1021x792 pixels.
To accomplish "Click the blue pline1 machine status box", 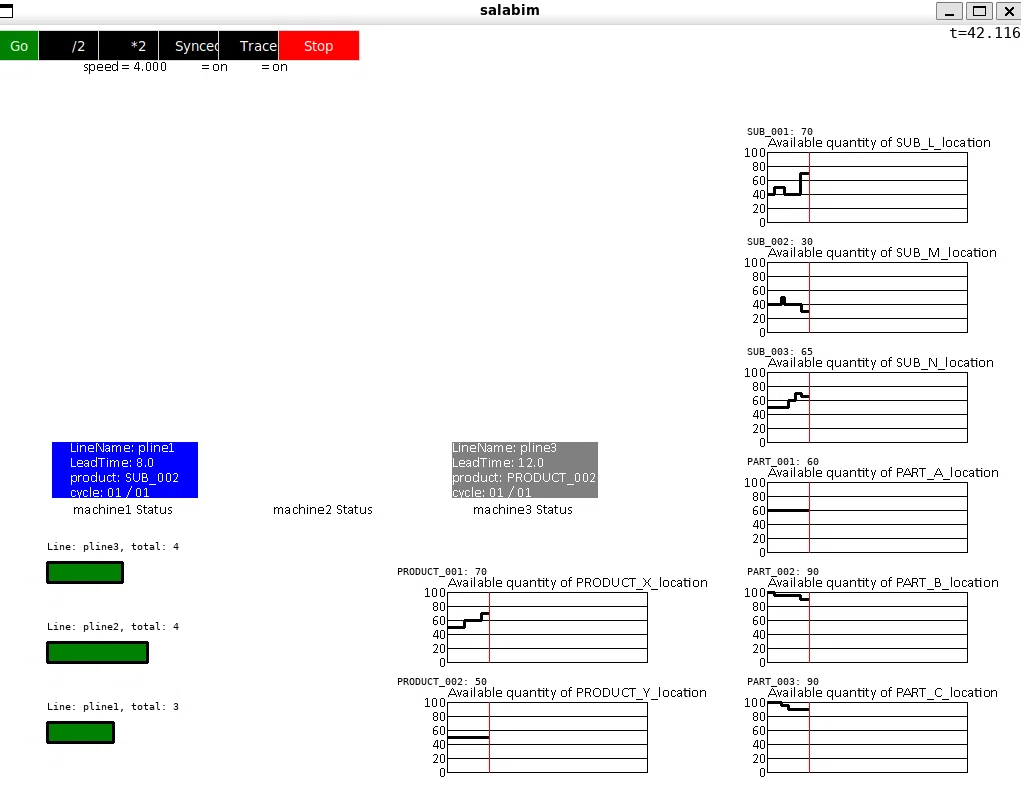I will pos(125,470).
